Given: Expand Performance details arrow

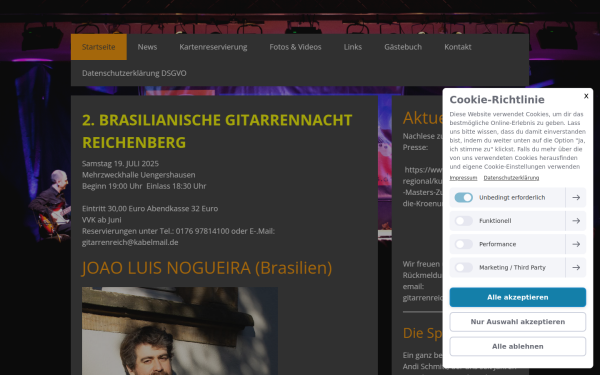Looking at the screenshot, I should (x=576, y=244).
